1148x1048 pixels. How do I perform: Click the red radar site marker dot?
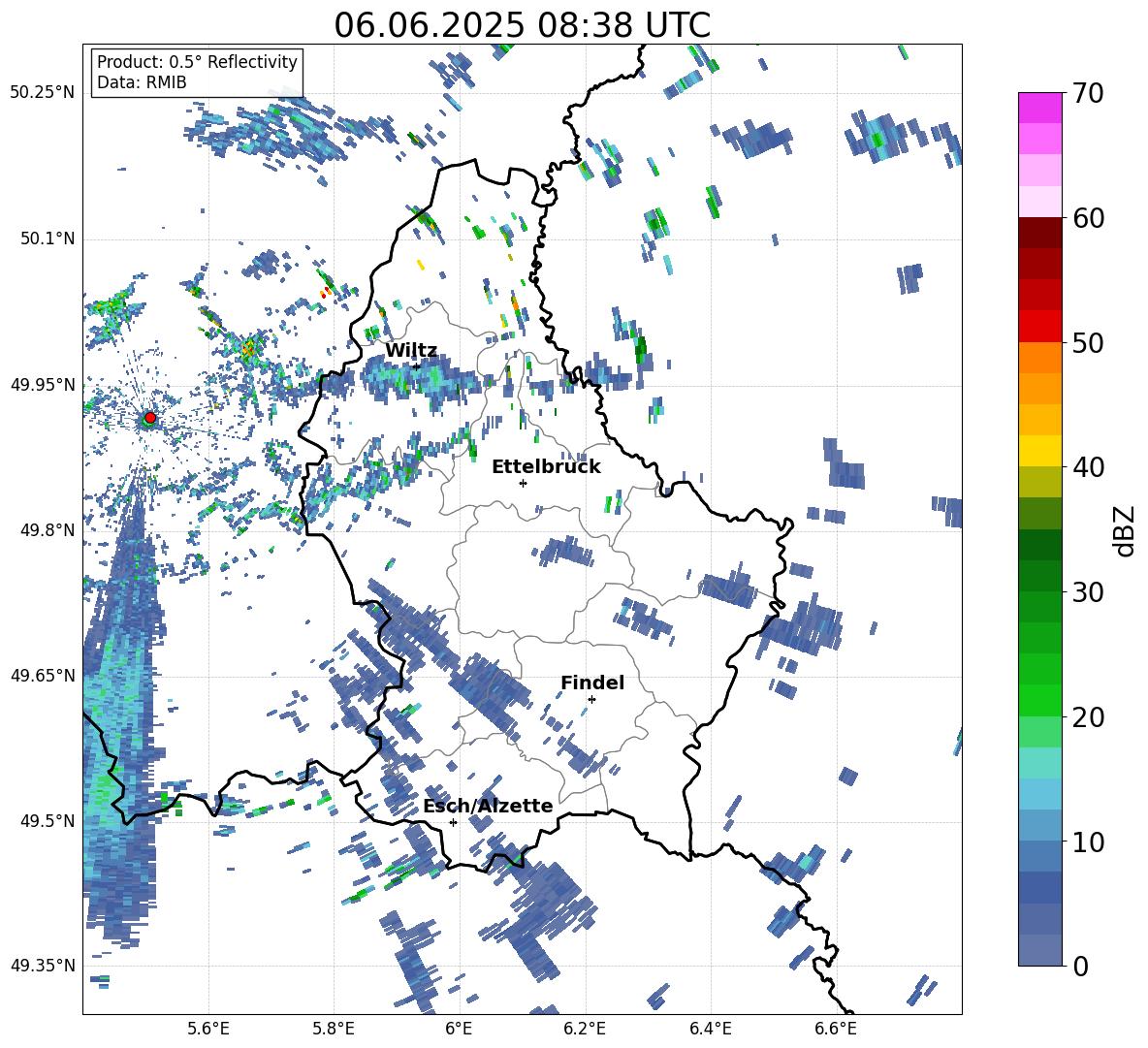click(150, 418)
